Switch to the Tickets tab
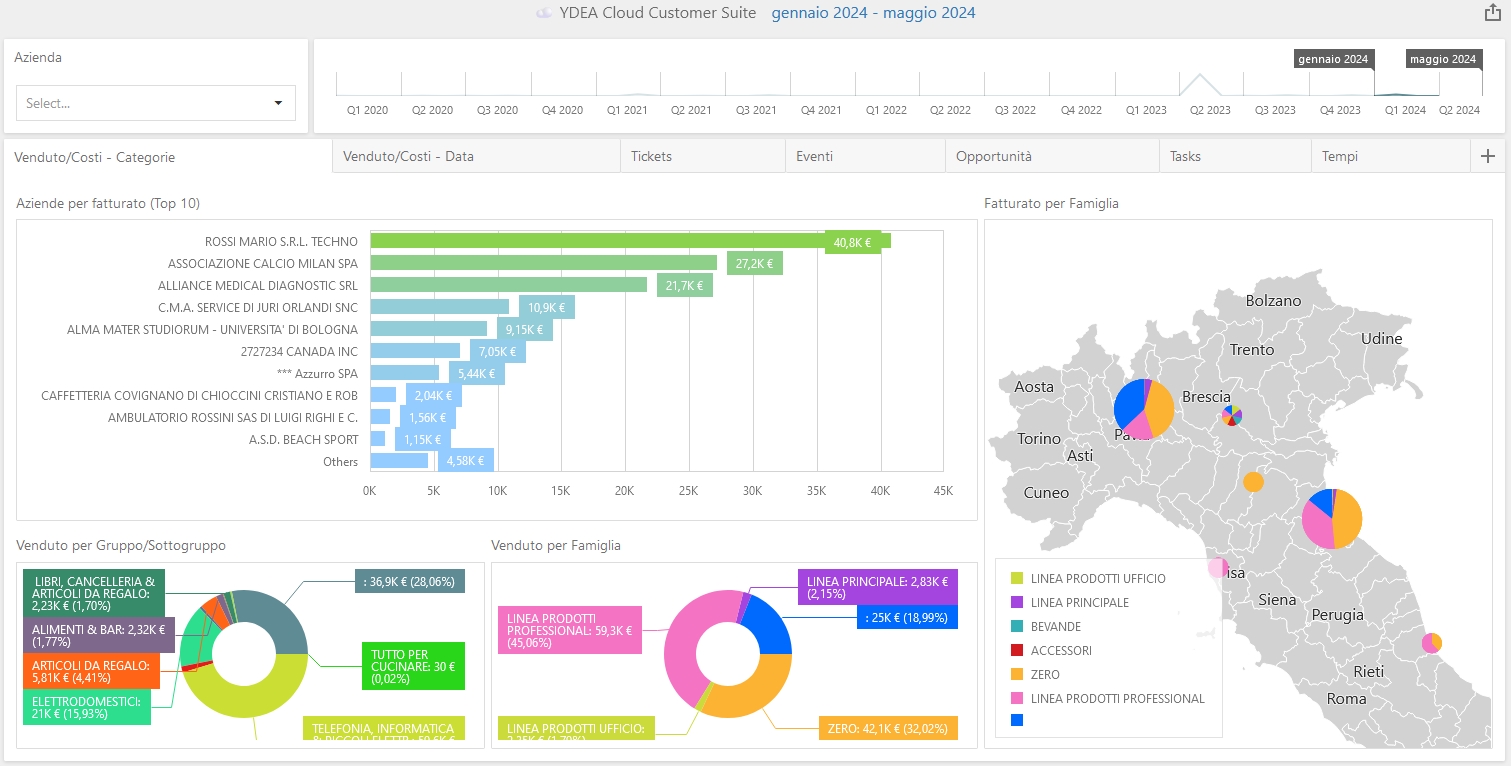Viewport: 1511px width, 766px height. [x=651, y=157]
